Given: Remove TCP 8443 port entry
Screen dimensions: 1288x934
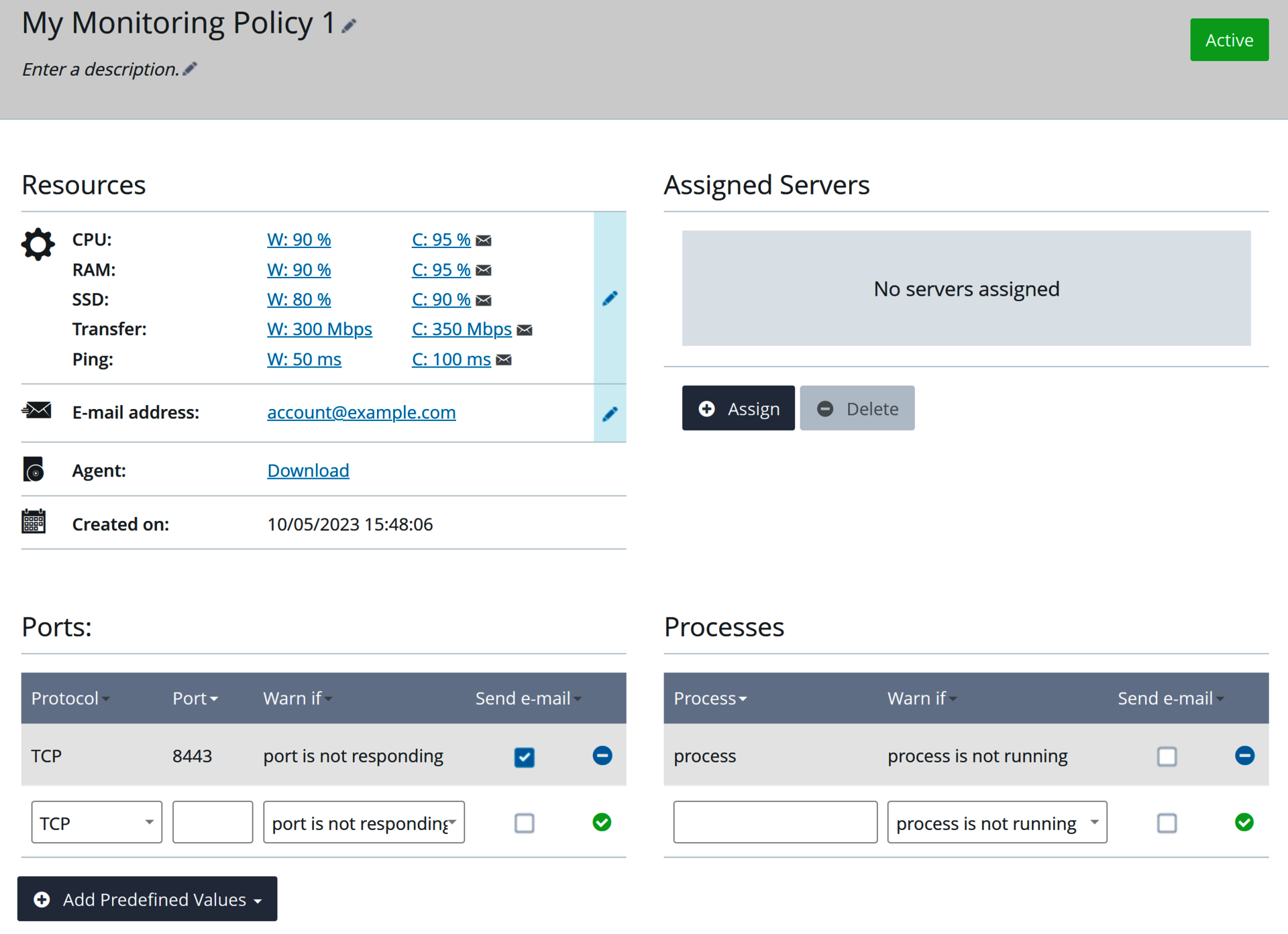Looking at the screenshot, I should 602,756.
